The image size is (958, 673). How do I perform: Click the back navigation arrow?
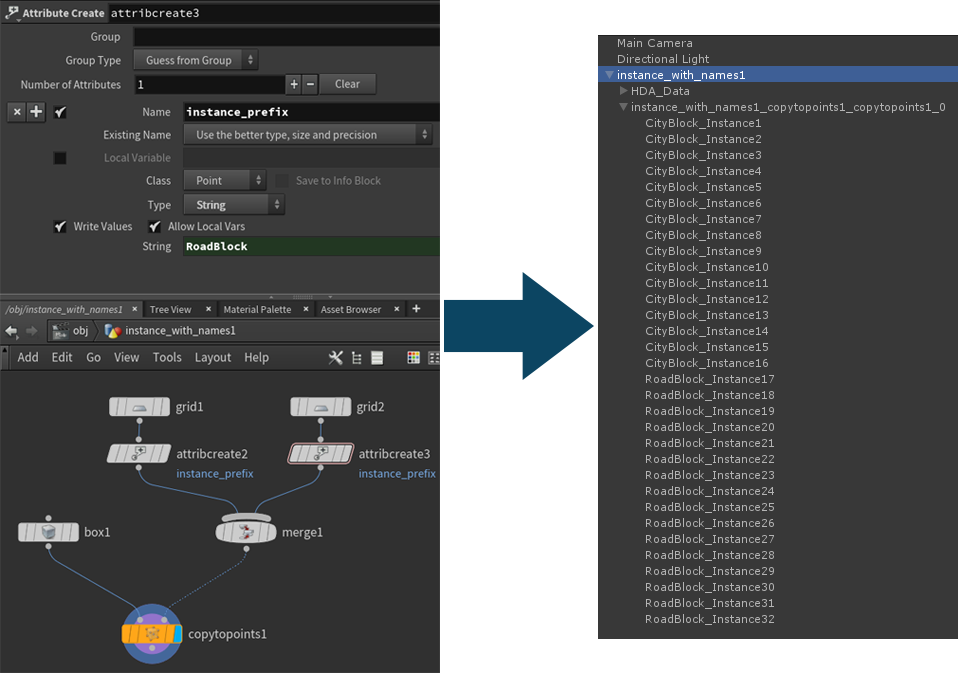coord(12,331)
